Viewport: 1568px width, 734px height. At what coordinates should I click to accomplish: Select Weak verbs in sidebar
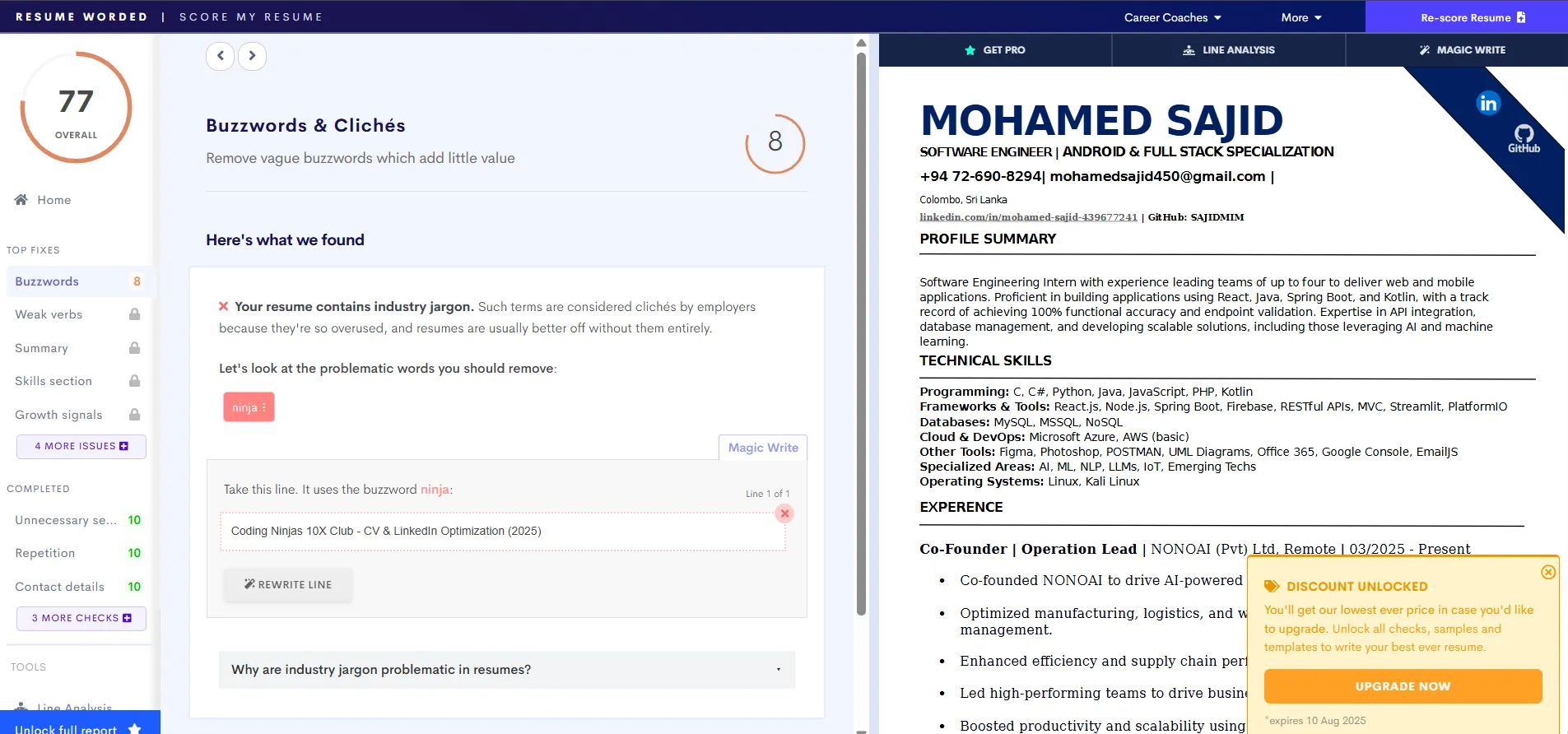pyautogui.click(x=49, y=314)
